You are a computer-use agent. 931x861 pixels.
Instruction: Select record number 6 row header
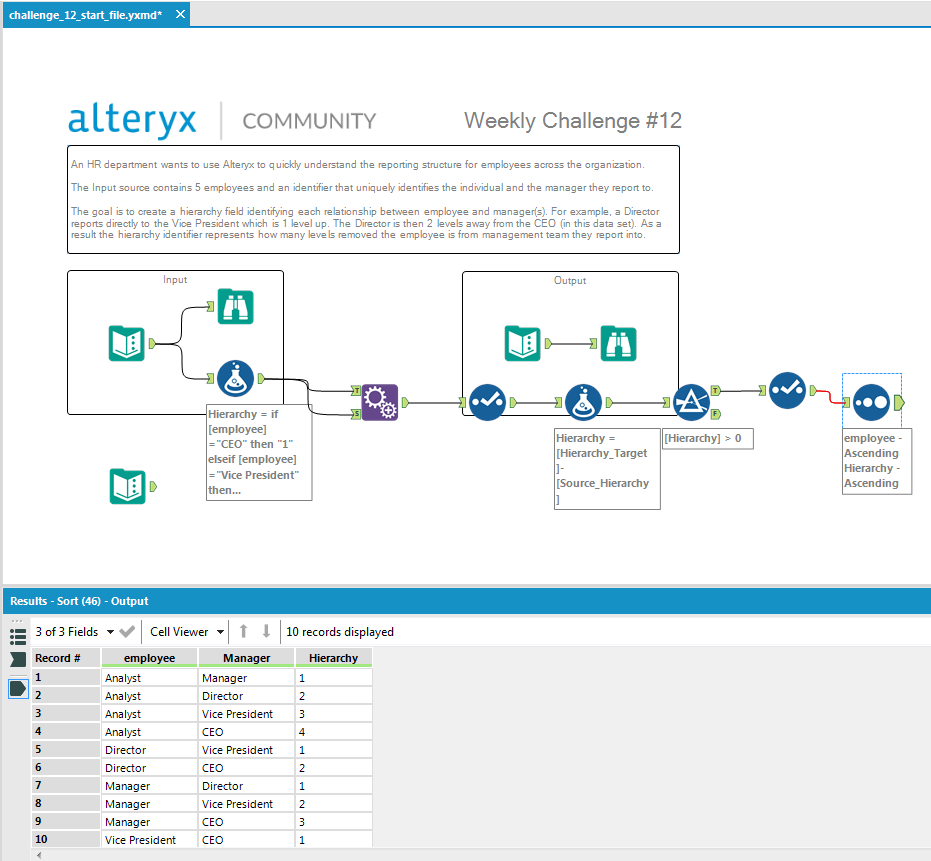[65, 768]
